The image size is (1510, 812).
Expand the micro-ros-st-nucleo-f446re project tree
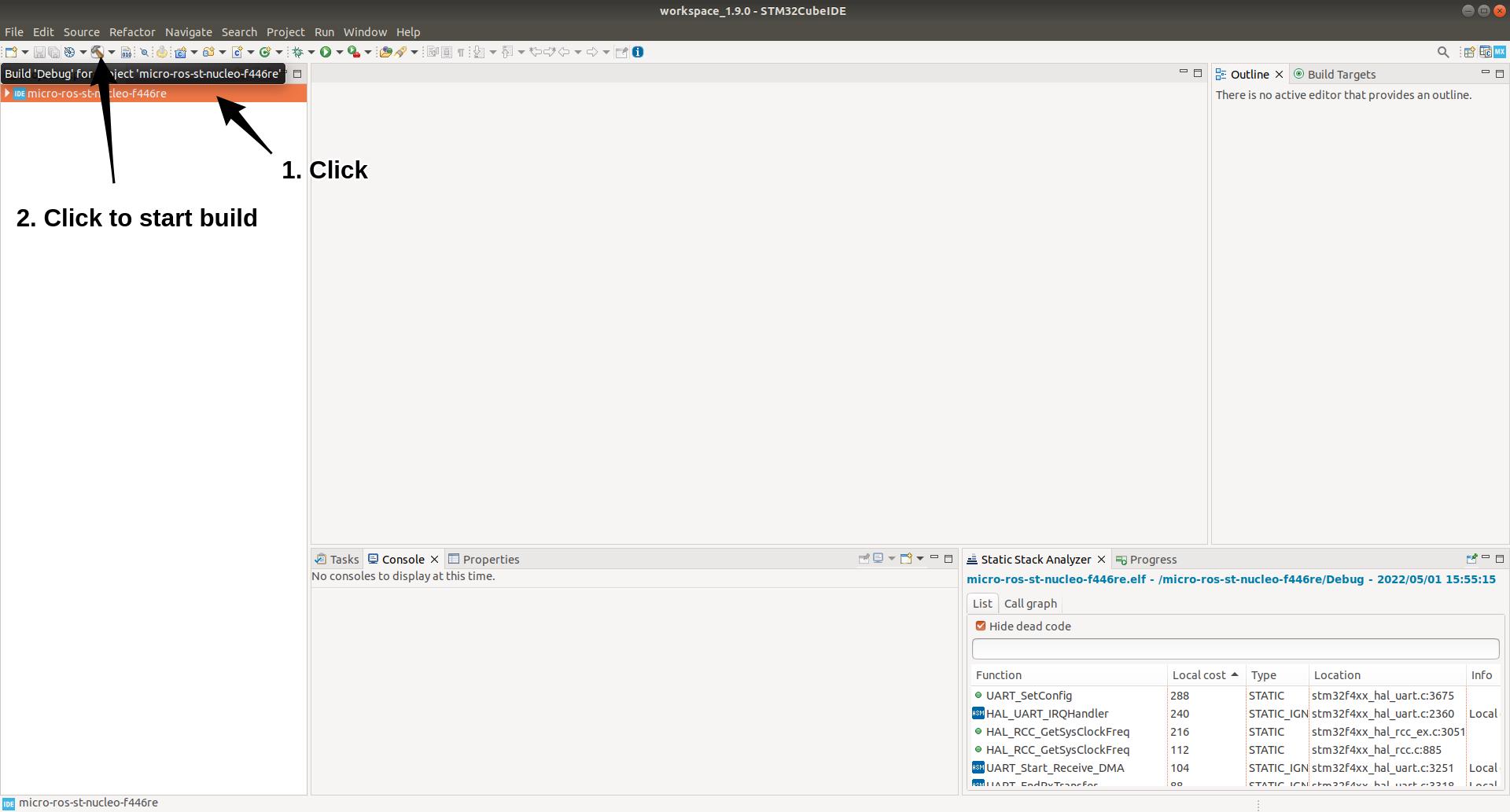click(7, 93)
